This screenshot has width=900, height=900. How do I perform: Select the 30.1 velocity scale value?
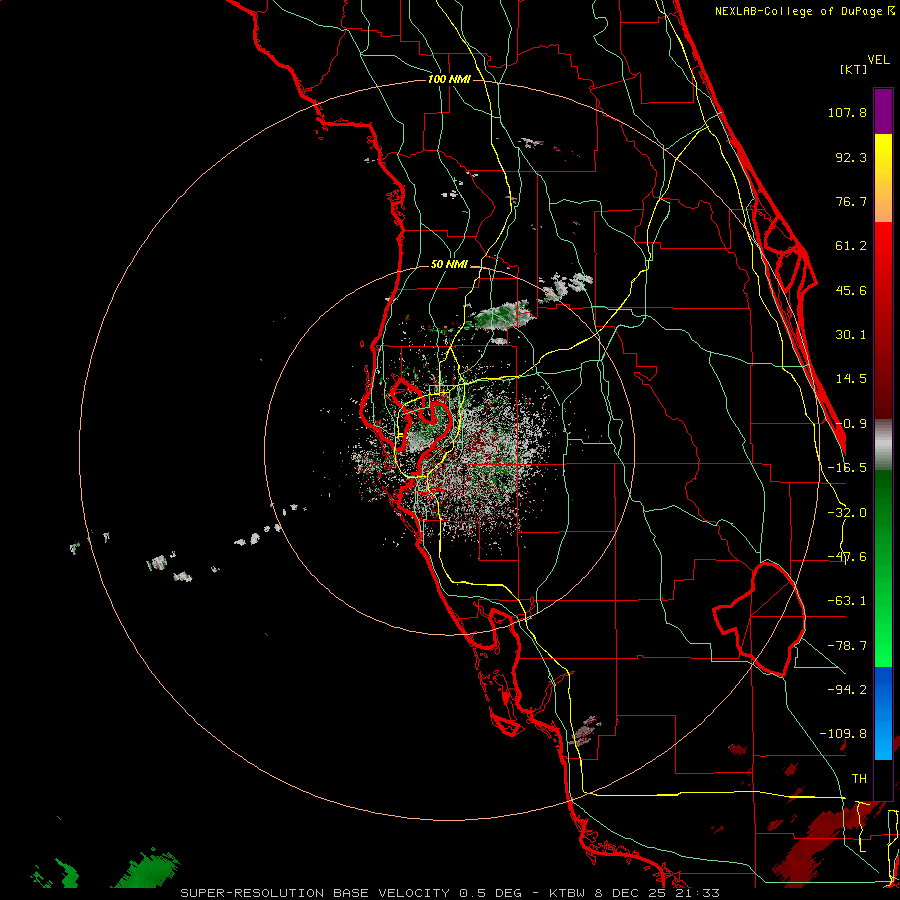click(x=851, y=335)
